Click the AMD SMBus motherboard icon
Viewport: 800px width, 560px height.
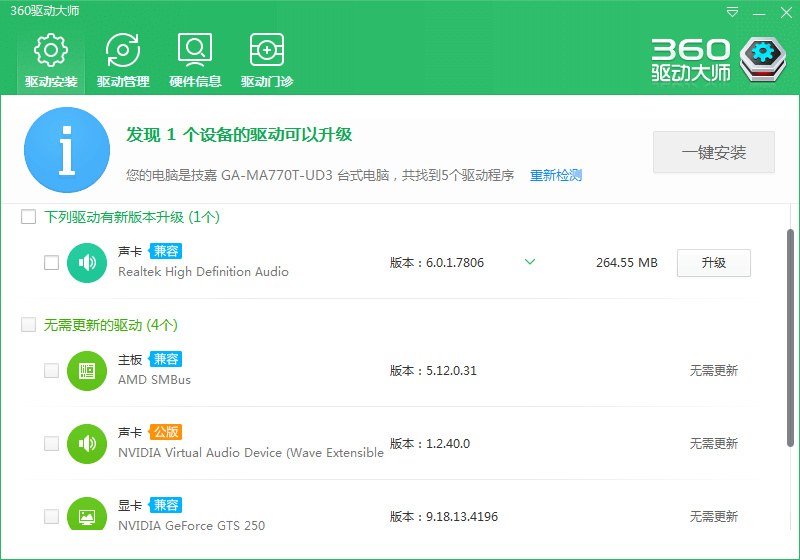(87, 371)
